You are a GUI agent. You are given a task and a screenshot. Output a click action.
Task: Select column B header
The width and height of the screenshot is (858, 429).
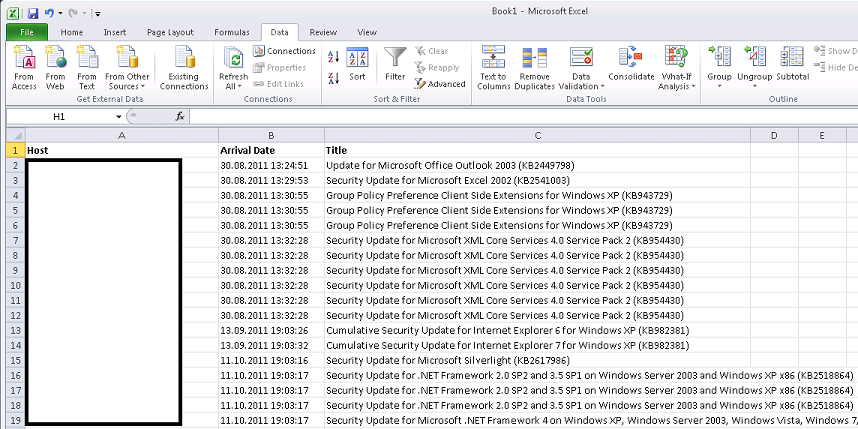[x=271, y=135]
